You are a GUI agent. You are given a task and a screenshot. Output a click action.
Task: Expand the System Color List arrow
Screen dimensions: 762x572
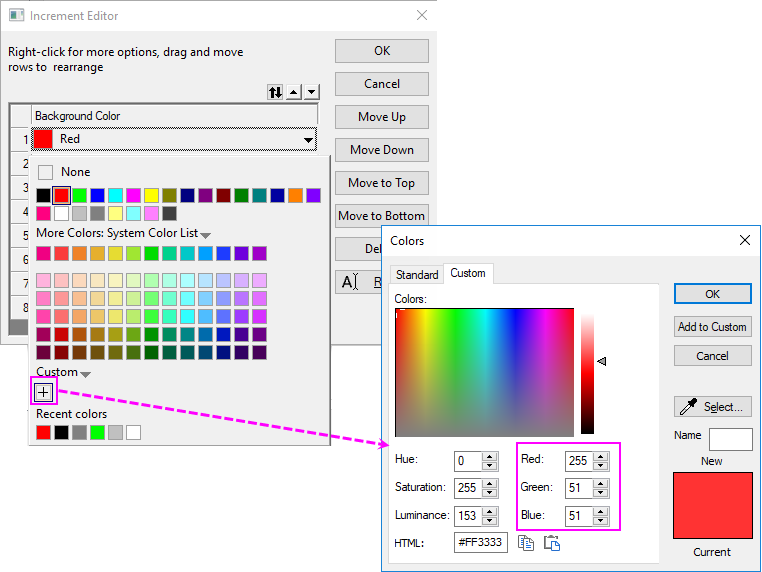click(205, 235)
